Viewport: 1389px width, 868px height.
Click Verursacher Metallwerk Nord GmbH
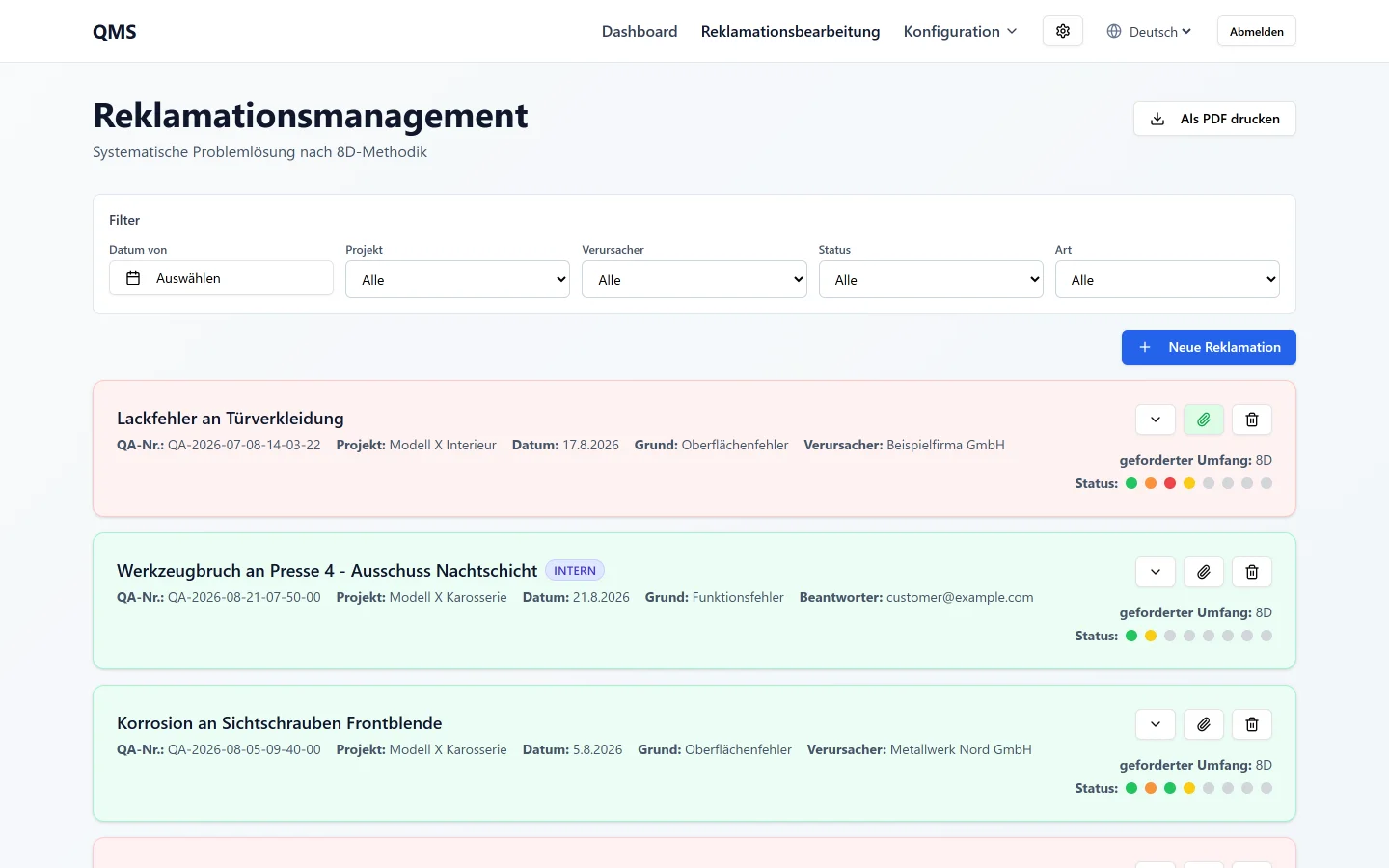point(961,749)
